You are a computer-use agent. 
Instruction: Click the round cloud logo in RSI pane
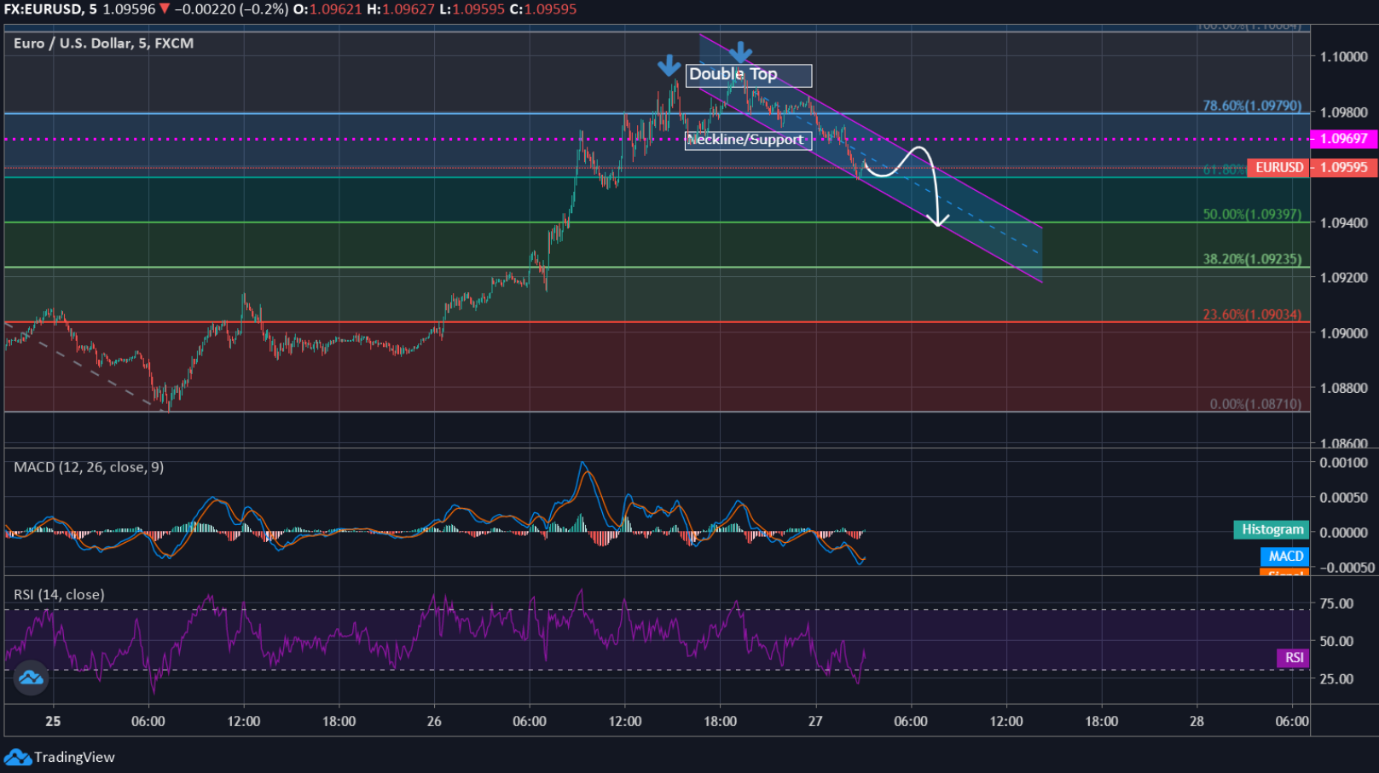[x=31, y=679]
